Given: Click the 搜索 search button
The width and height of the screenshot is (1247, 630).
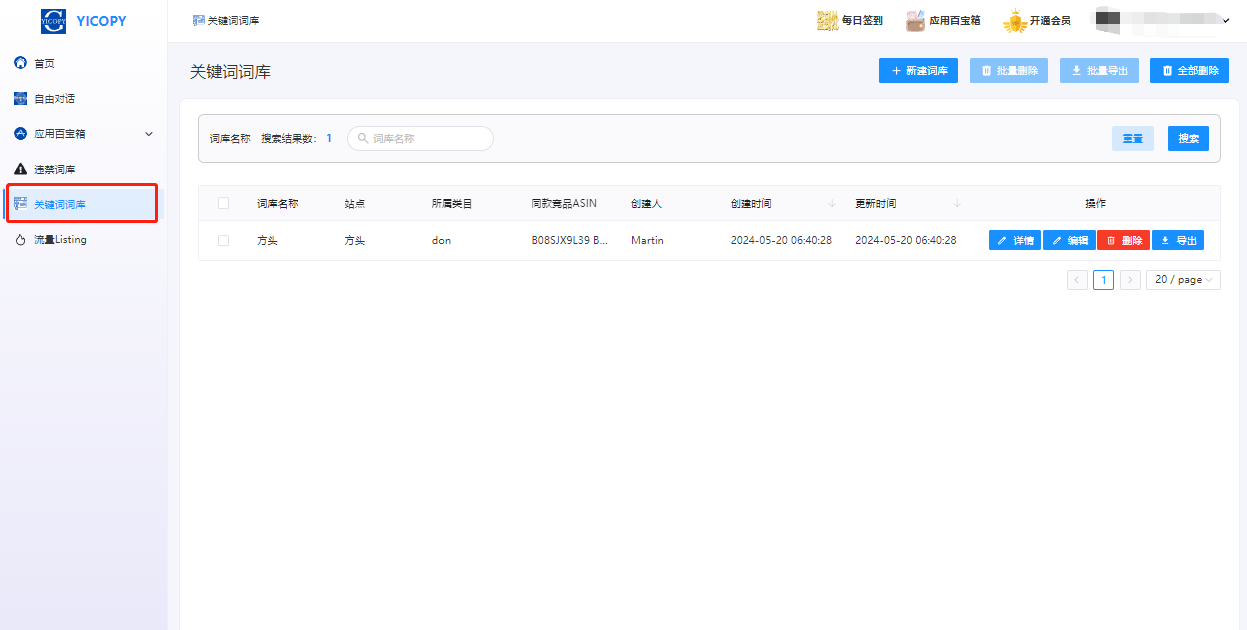Looking at the screenshot, I should [x=1188, y=138].
